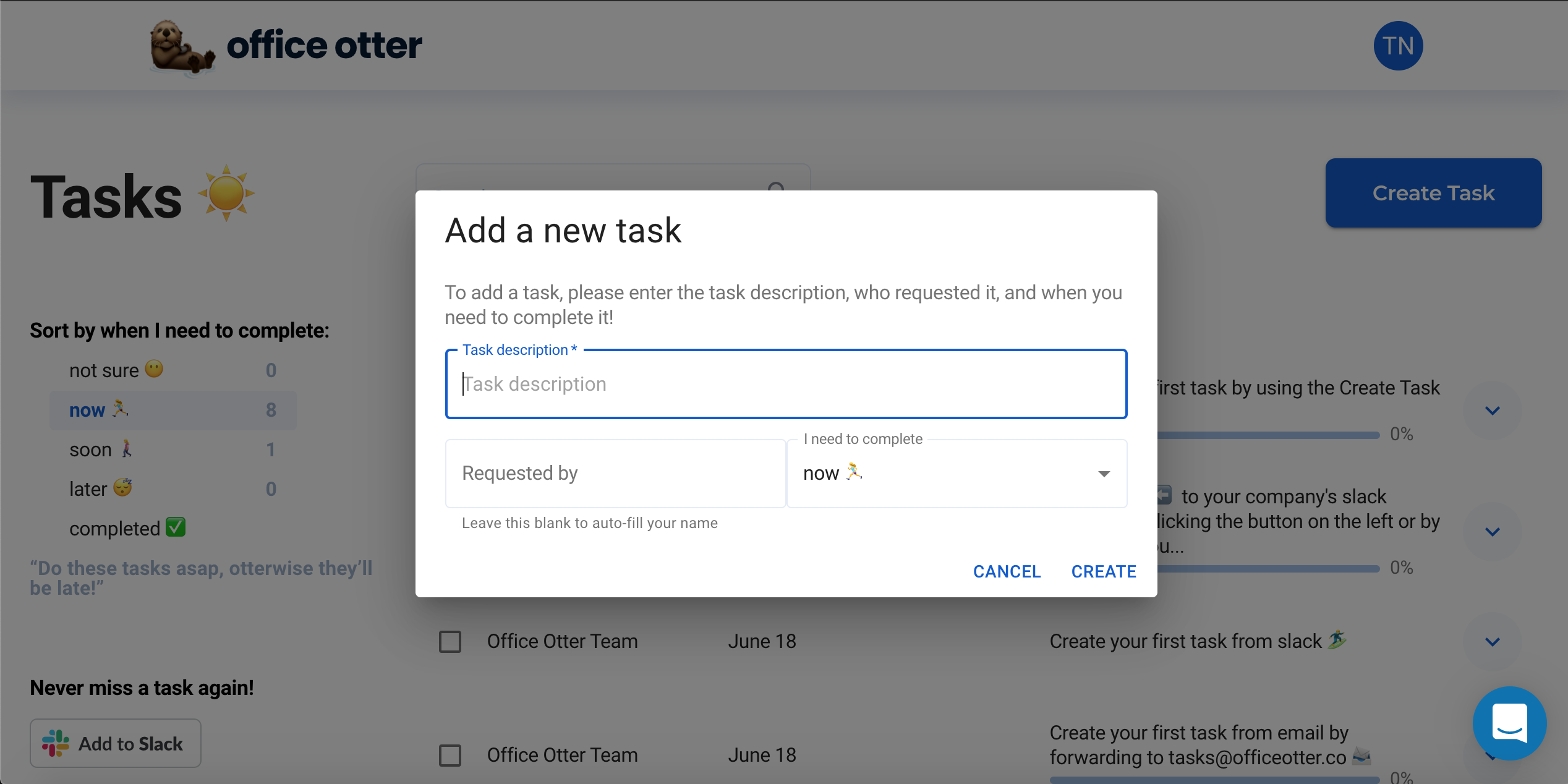Click the green completed checkmark icon
This screenshot has width=1568, height=784.
click(x=176, y=527)
